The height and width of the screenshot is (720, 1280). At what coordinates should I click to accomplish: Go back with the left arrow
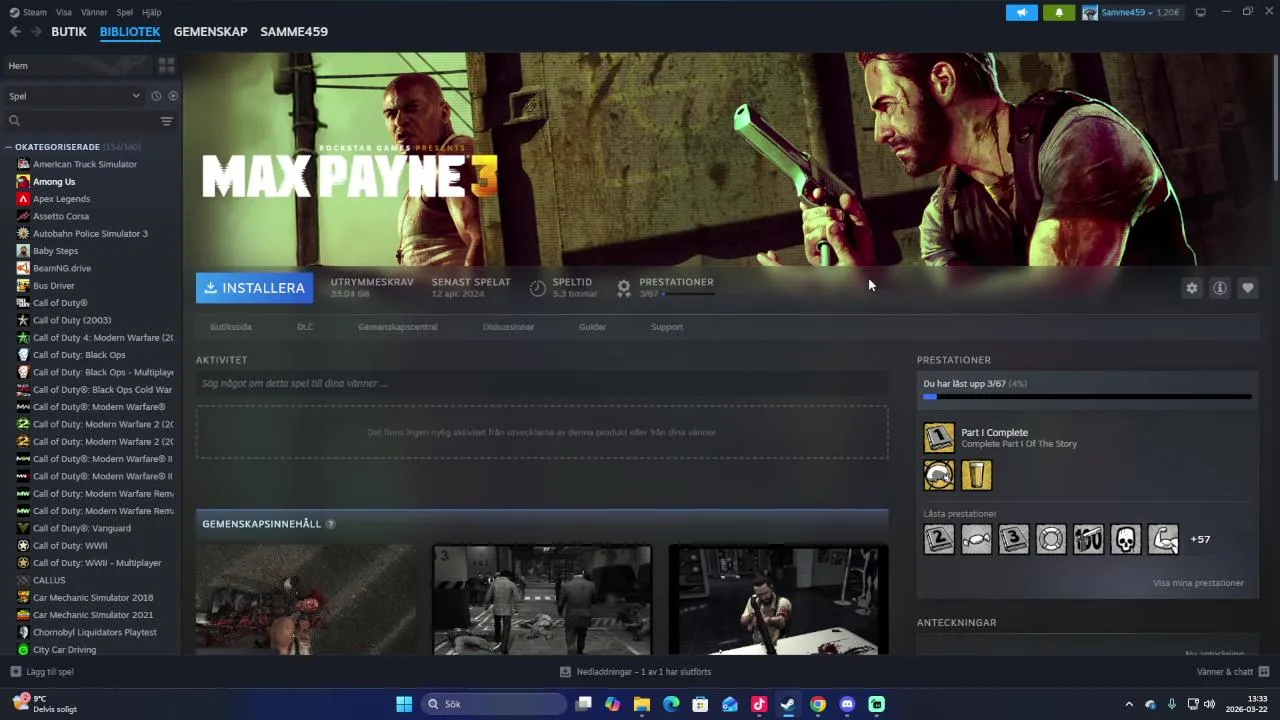click(x=15, y=32)
